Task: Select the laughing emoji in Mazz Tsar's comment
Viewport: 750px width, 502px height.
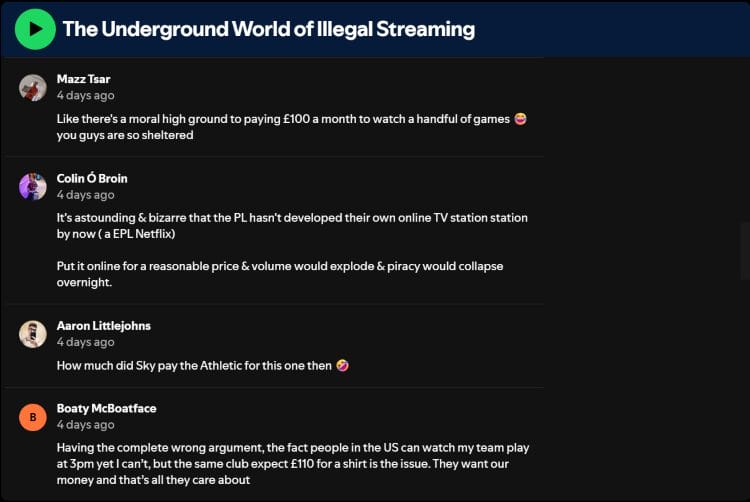Action: click(x=520, y=119)
